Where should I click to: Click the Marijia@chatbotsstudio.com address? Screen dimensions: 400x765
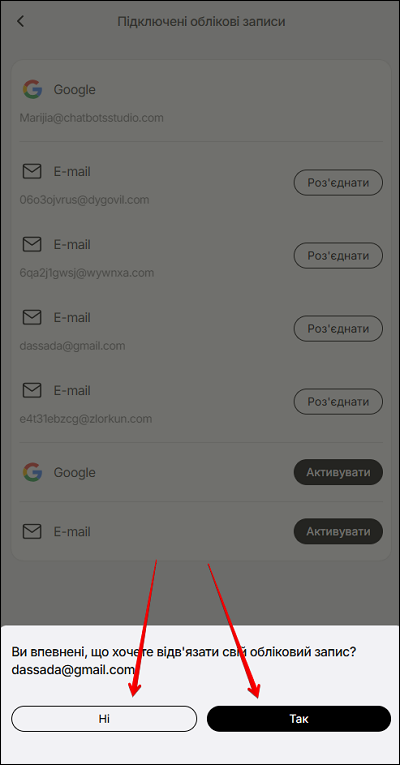[x=91, y=118]
